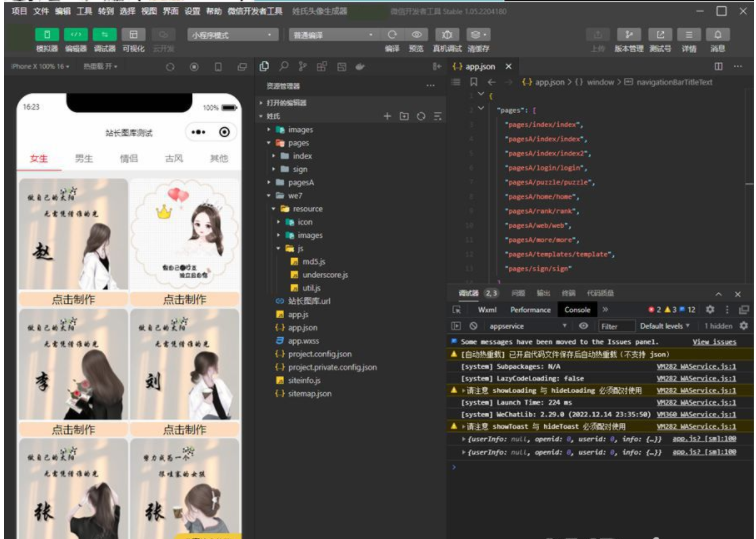The height and width of the screenshot is (539, 756).
Task: Toggle the debugger panel button
Action: pos(104,34)
